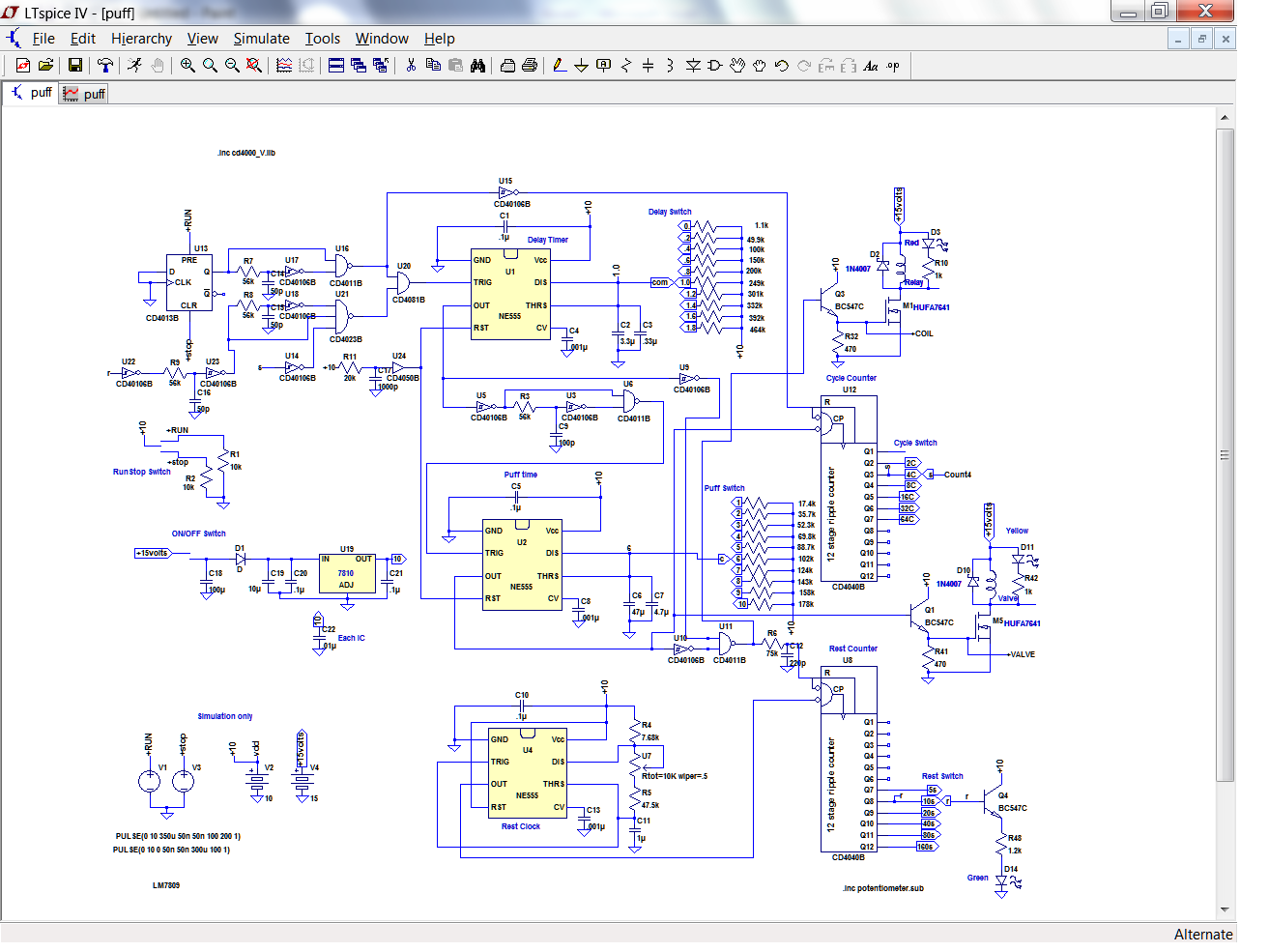Image resolution: width=1269 pixels, height=952 pixels.
Task: Click the Redo arrow icon
Action: pos(804,66)
